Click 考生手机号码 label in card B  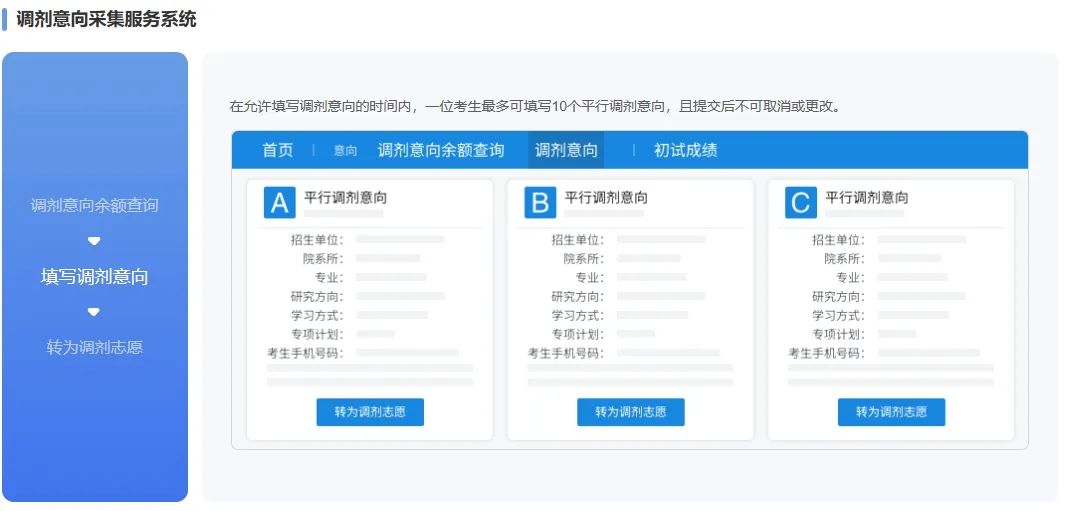pyautogui.click(x=566, y=353)
